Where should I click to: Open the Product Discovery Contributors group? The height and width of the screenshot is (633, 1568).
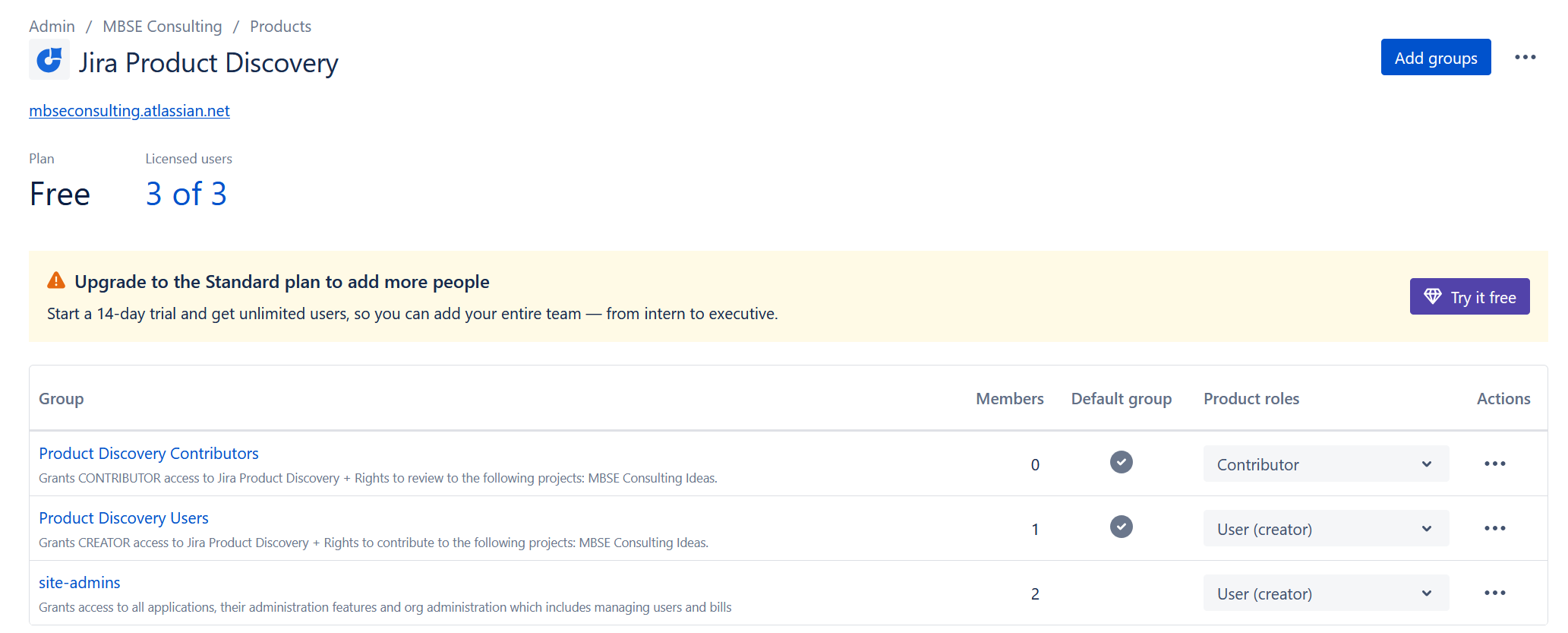coord(149,454)
